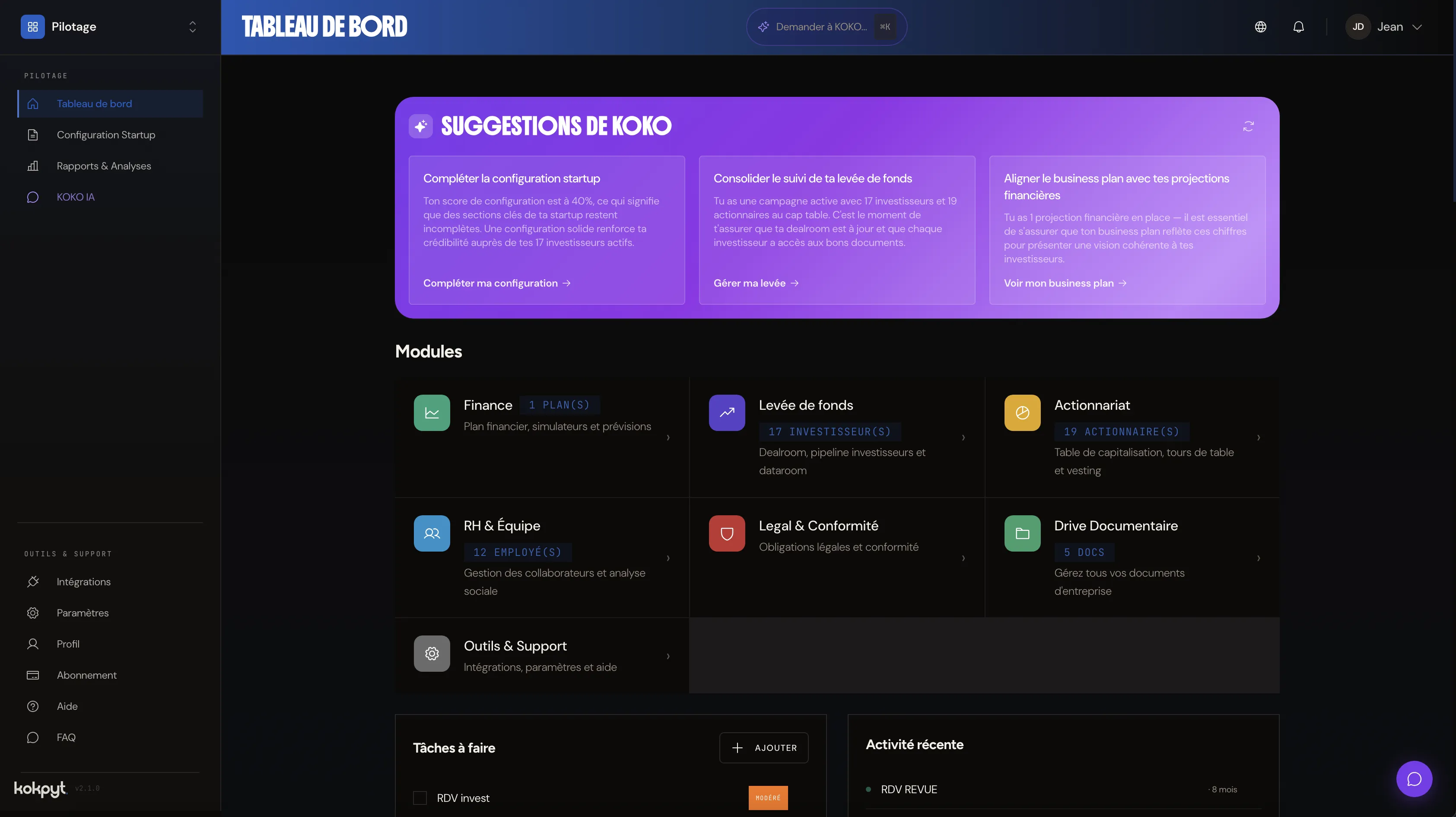This screenshot has height=817, width=1456.
Task: Click the Tableau de bord home icon
Action: tap(33, 103)
